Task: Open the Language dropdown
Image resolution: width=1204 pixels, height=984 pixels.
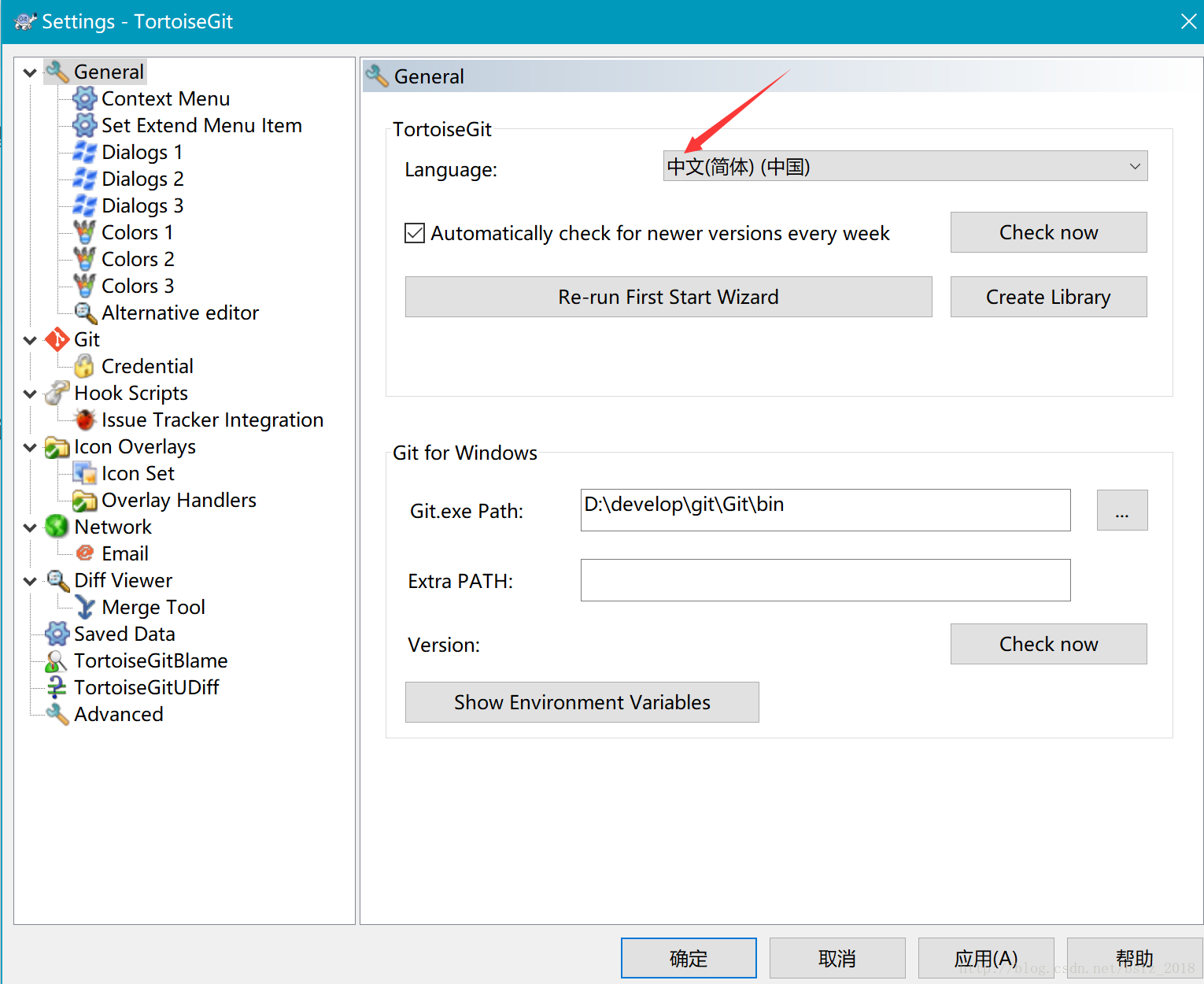Action: pos(905,166)
